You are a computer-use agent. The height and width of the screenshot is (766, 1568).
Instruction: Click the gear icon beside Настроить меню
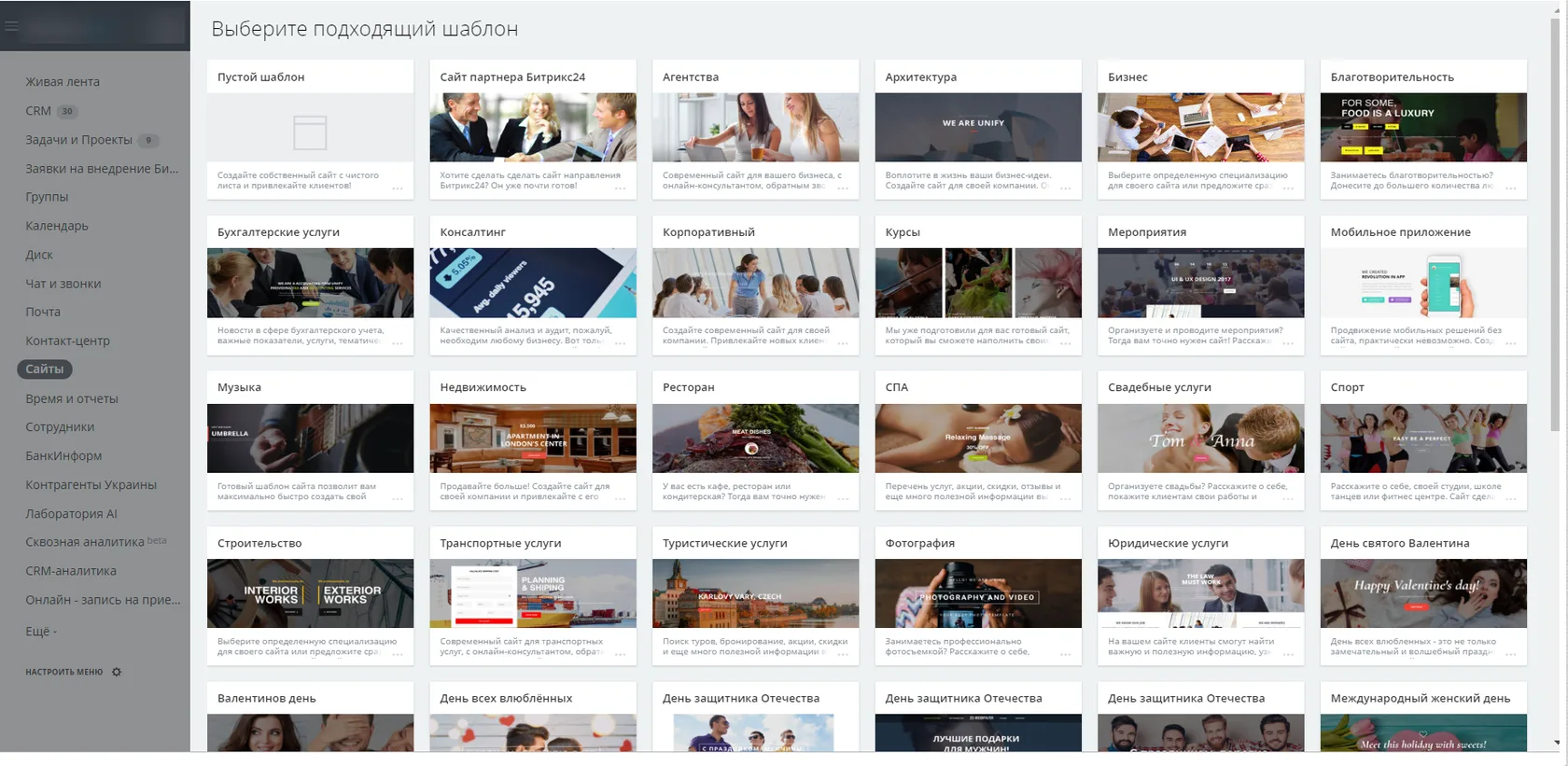tap(117, 672)
